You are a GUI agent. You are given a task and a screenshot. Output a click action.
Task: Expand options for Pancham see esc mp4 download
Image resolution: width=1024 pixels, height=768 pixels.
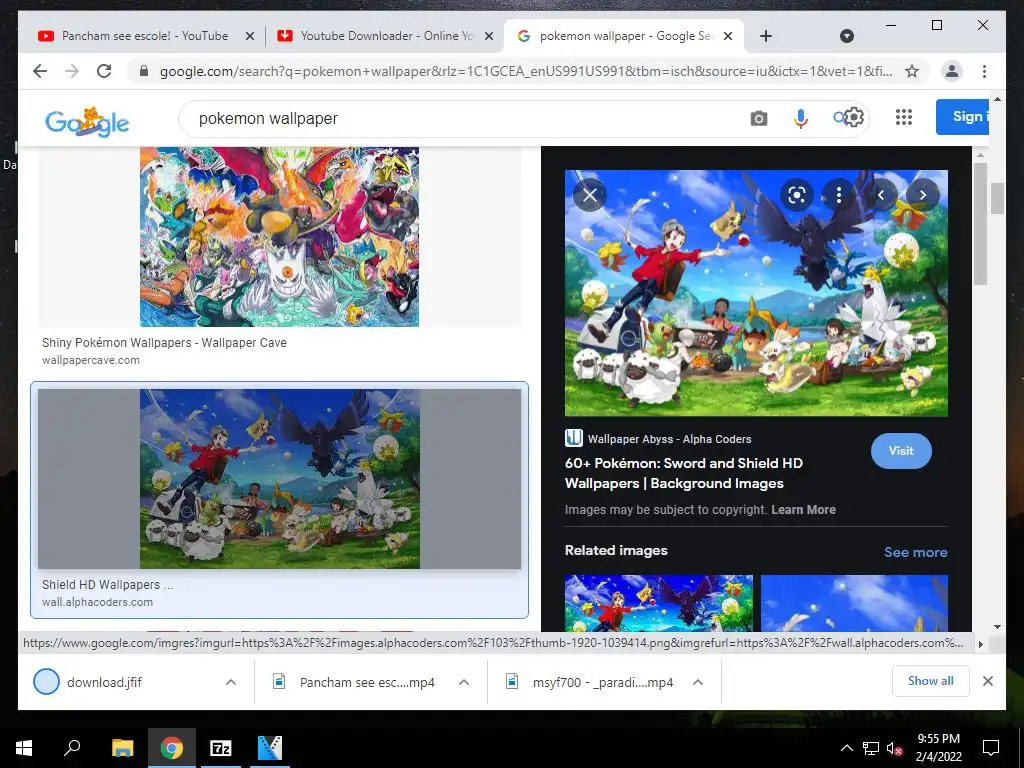464,682
